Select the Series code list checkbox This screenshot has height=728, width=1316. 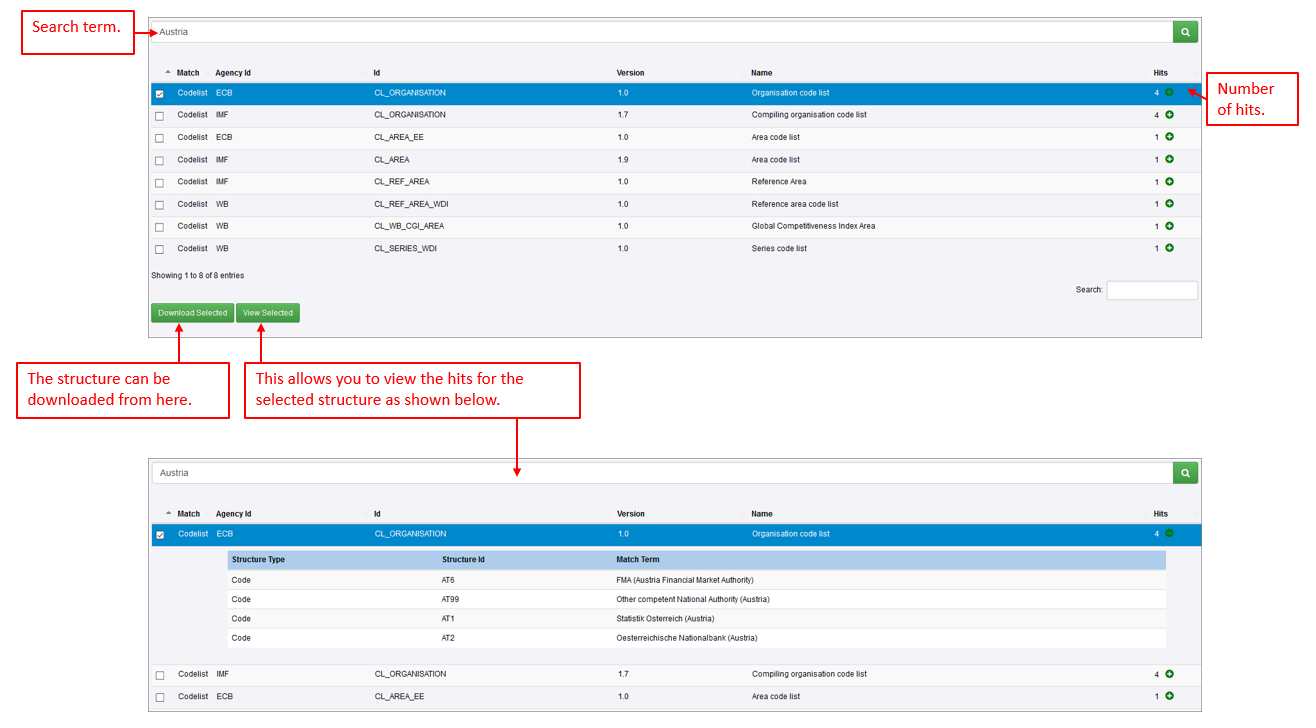click(160, 249)
